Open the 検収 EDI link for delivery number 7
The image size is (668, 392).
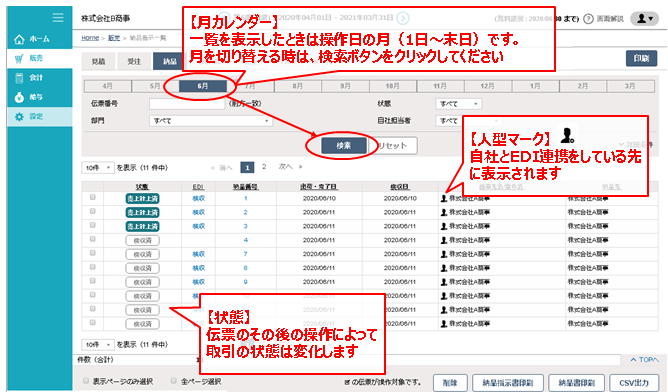(x=199, y=254)
